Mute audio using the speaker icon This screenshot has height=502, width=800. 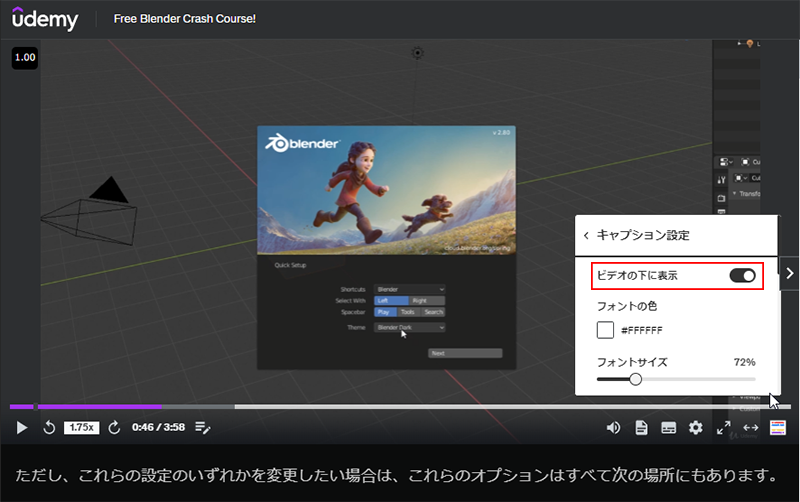614,428
